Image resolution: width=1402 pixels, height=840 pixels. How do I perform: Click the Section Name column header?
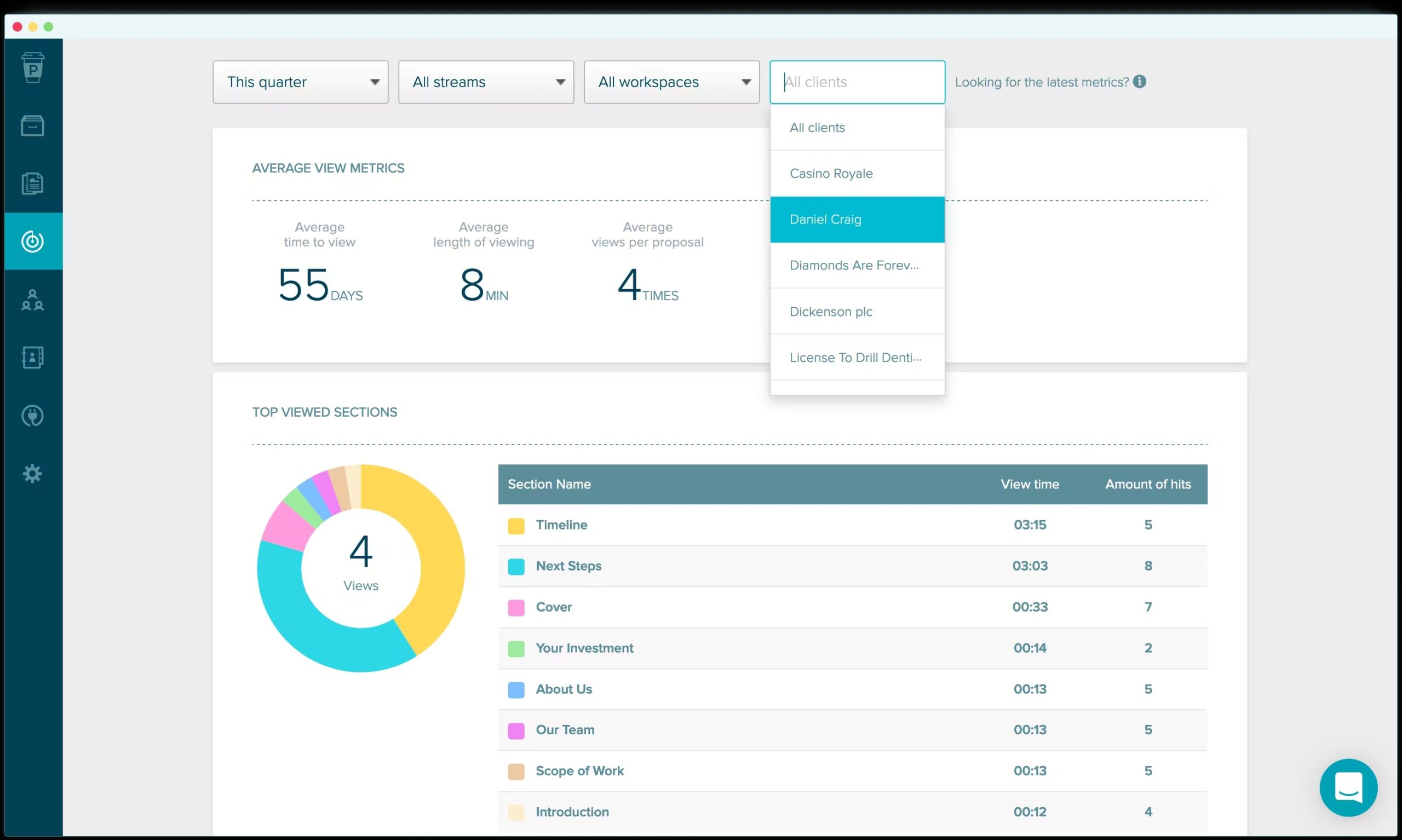549,484
